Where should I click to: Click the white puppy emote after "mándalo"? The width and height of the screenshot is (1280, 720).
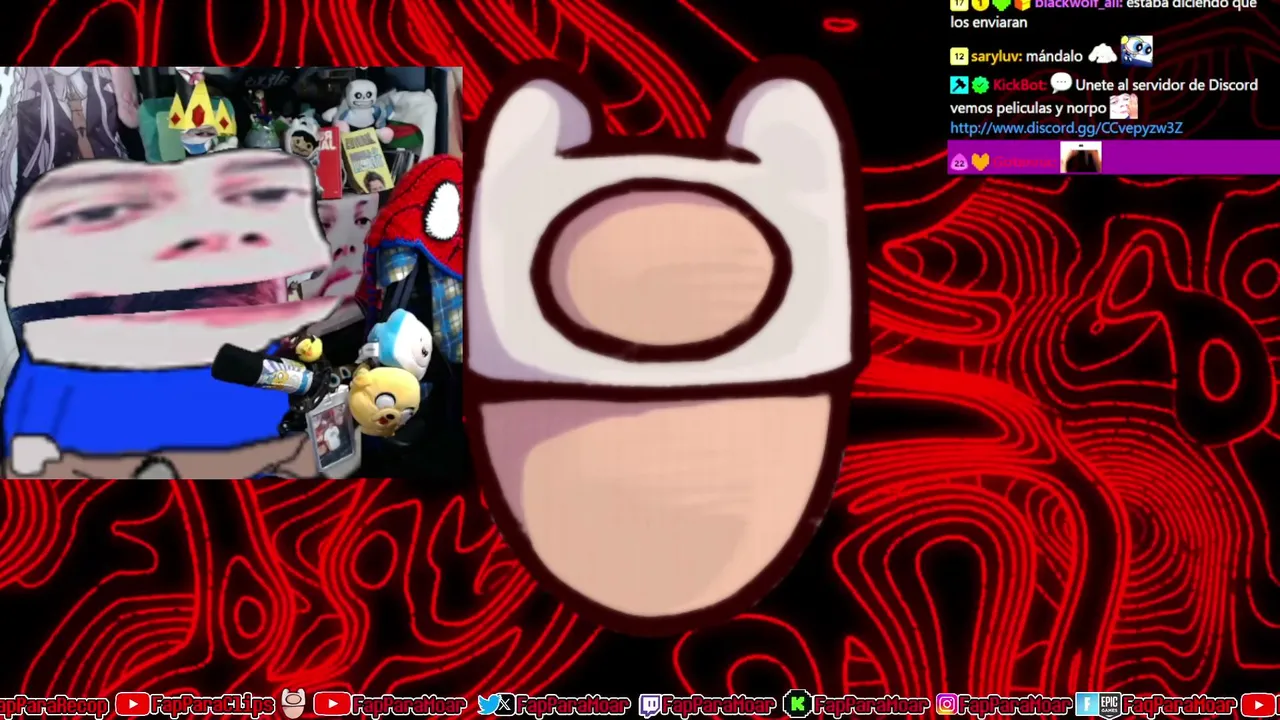pyautogui.click(x=1102, y=54)
